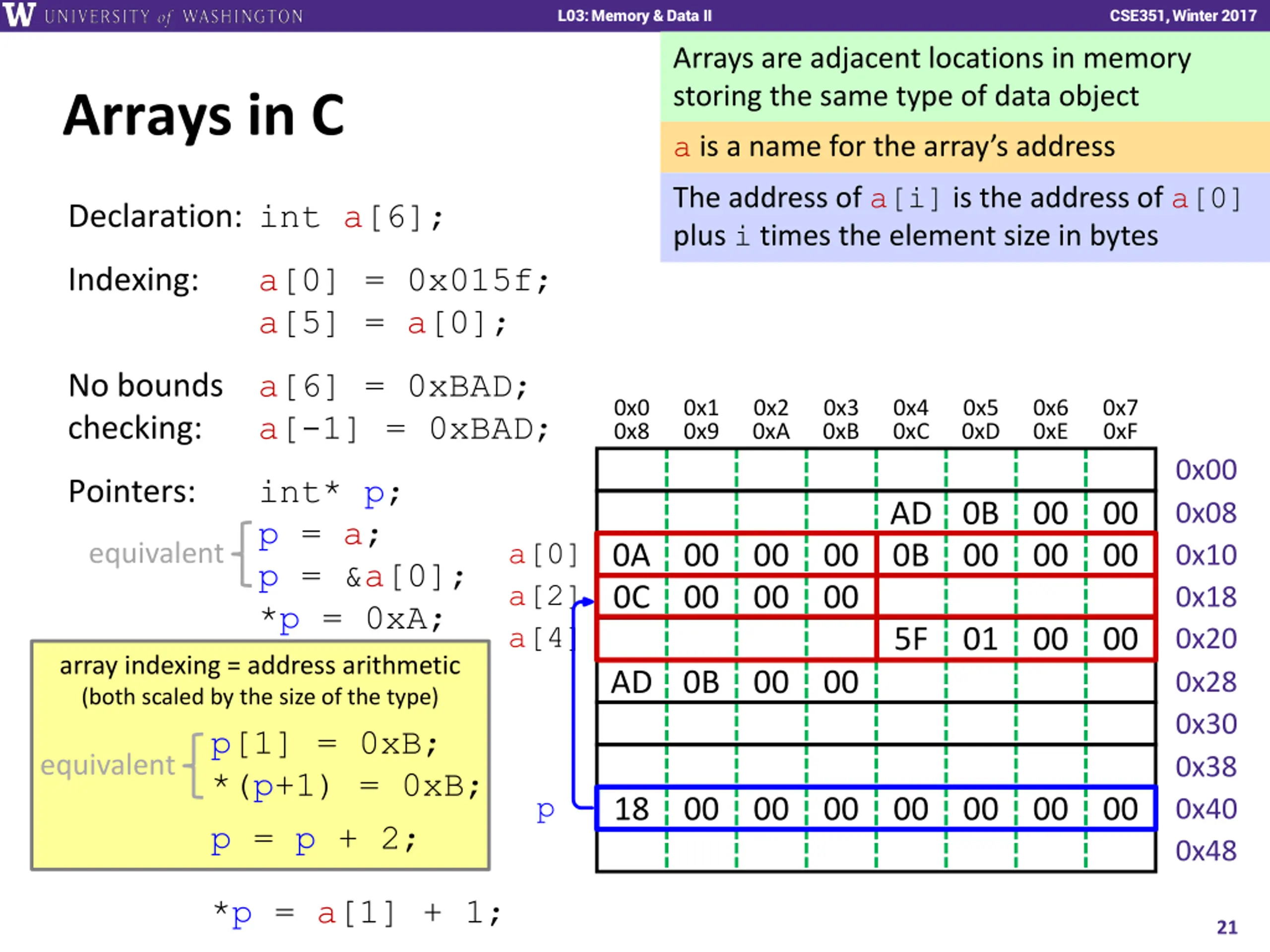Screen dimensions: 1270x952
Task: Click the a[2] row label beside the memory table
Action: point(543,597)
